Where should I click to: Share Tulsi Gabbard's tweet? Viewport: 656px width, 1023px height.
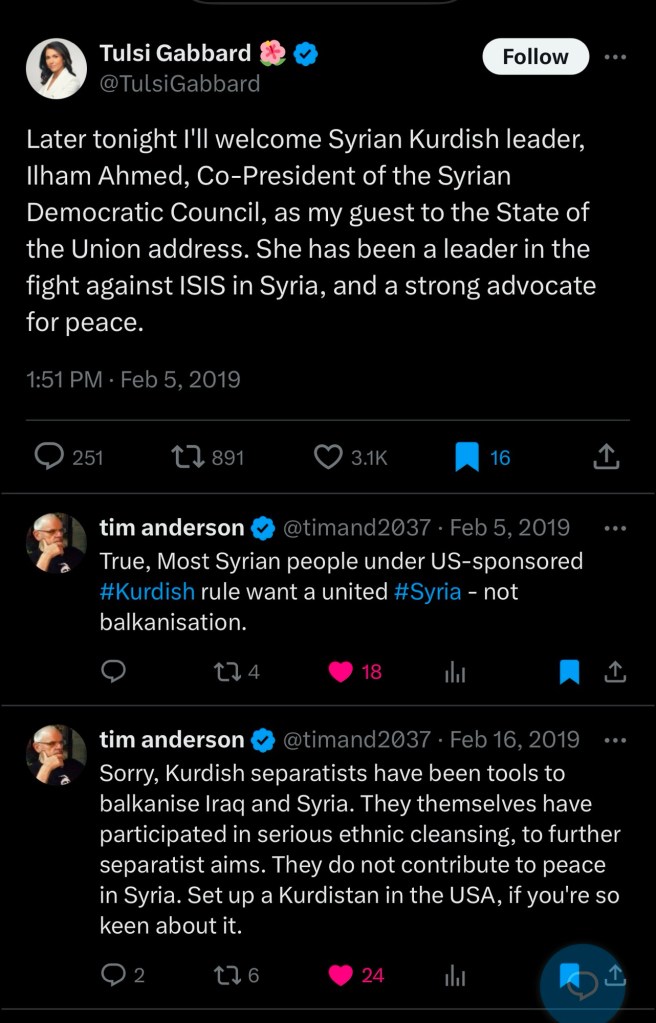click(606, 457)
